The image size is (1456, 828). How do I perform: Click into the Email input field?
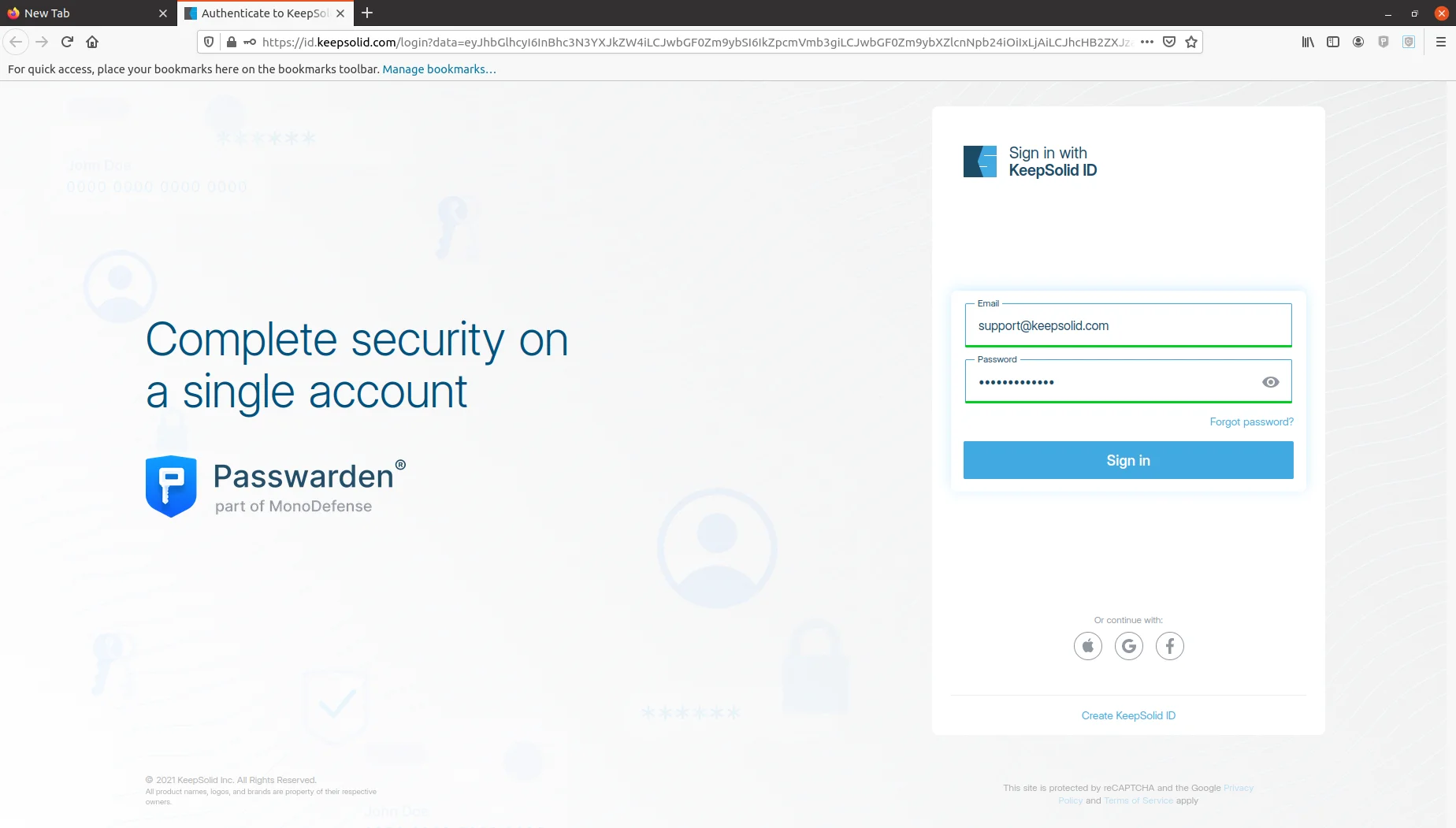pyautogui.click(x=1127, y=326)
